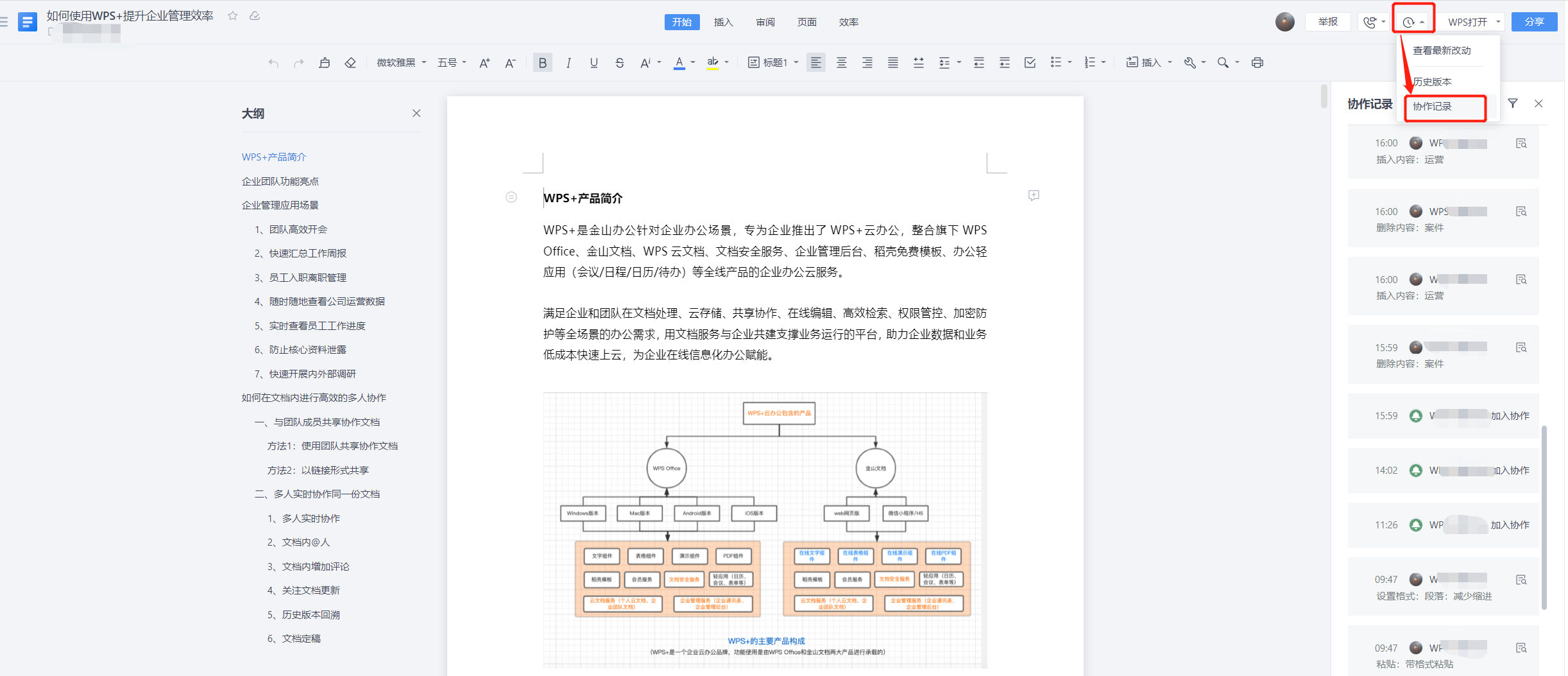Open the line spacing options
The image size is (1568, 676).
click(x=949, y=62)
